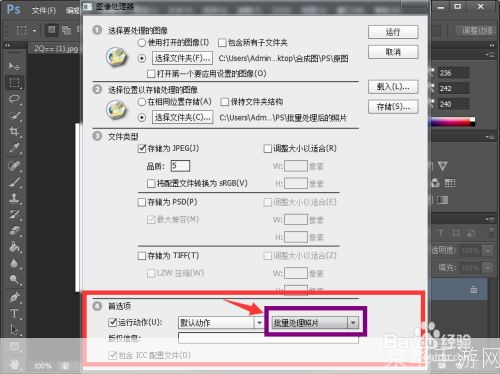Select the Hand tool
Image resolution: width=500 pixels, height=374 pixels.
coord(14,364)
